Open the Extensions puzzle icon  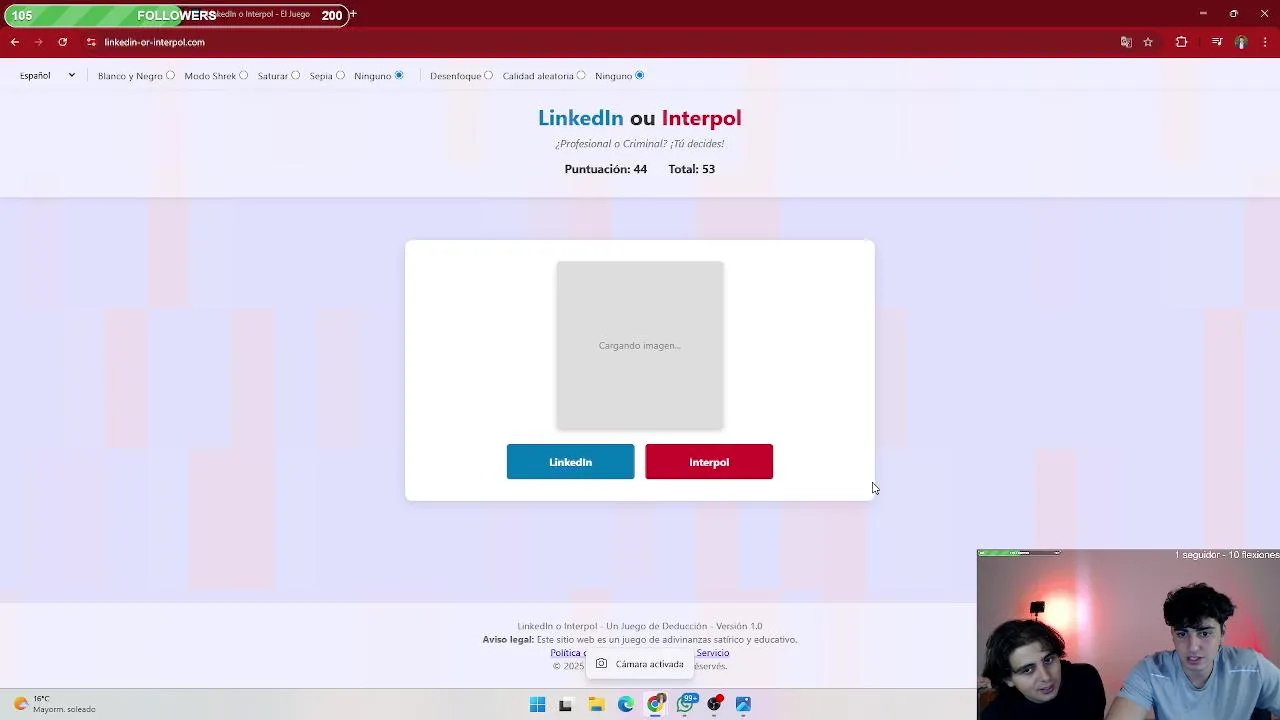(x=1181, y=42)
